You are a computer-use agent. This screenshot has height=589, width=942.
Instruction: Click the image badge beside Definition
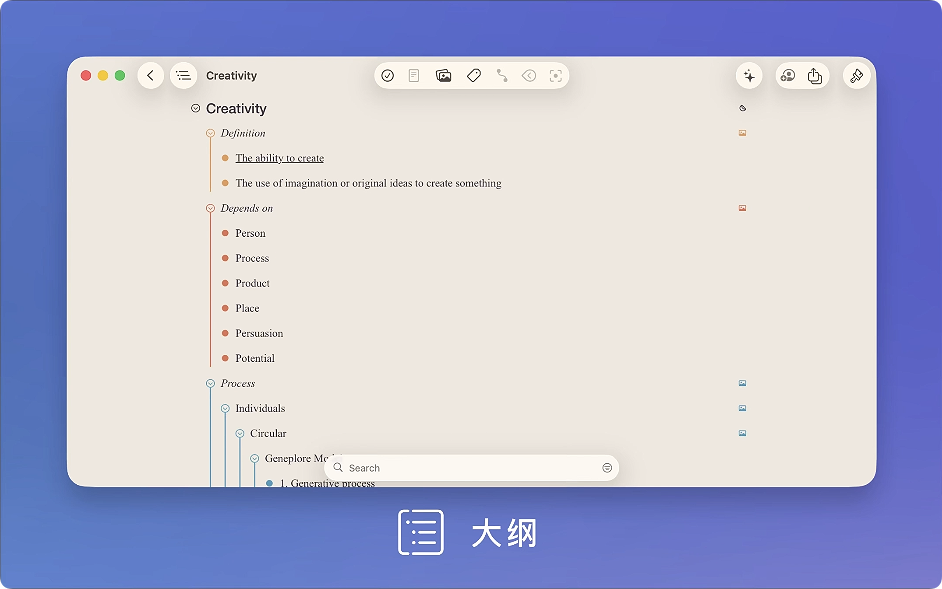tap(742, 133)
